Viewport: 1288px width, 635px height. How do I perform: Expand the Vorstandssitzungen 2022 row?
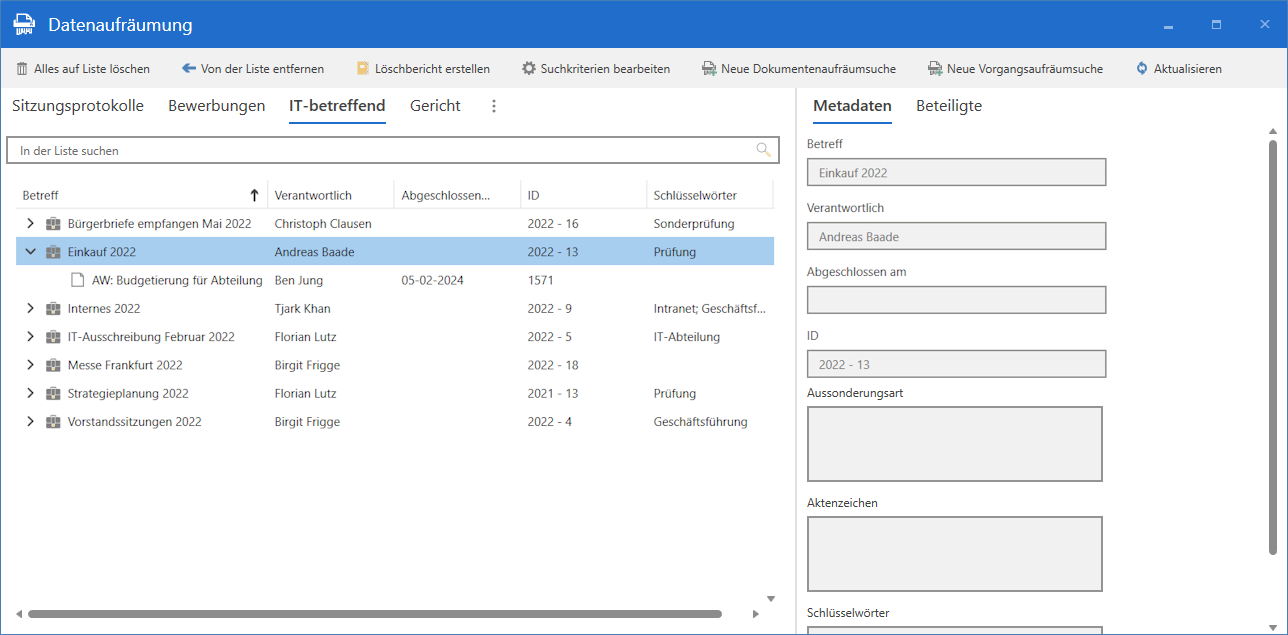(x=30, y=422)
